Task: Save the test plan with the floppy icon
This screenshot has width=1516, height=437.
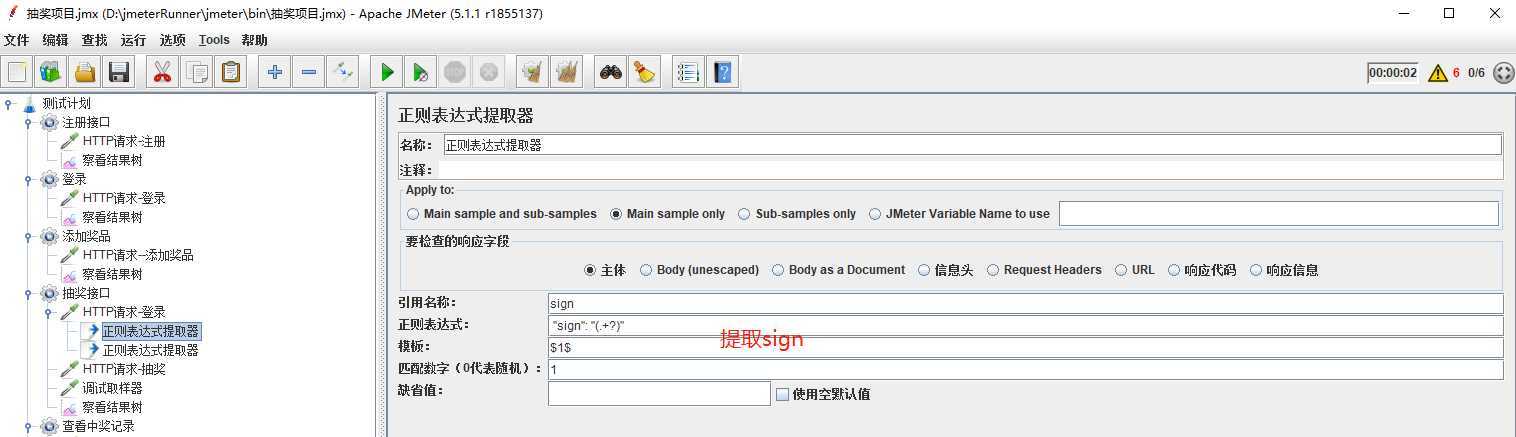Action: click(119, 72)
